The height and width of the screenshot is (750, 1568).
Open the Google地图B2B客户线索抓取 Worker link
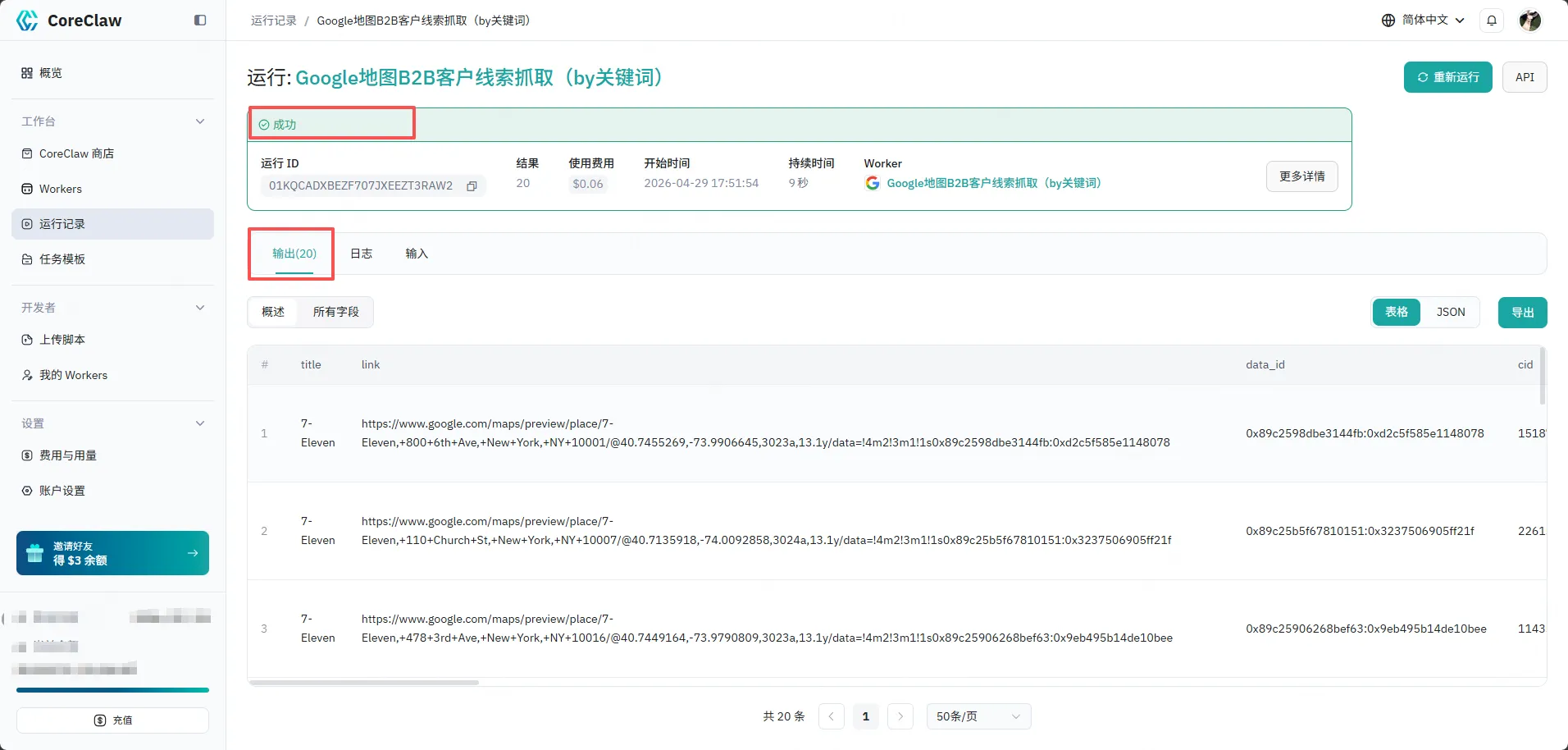[994, 183]
